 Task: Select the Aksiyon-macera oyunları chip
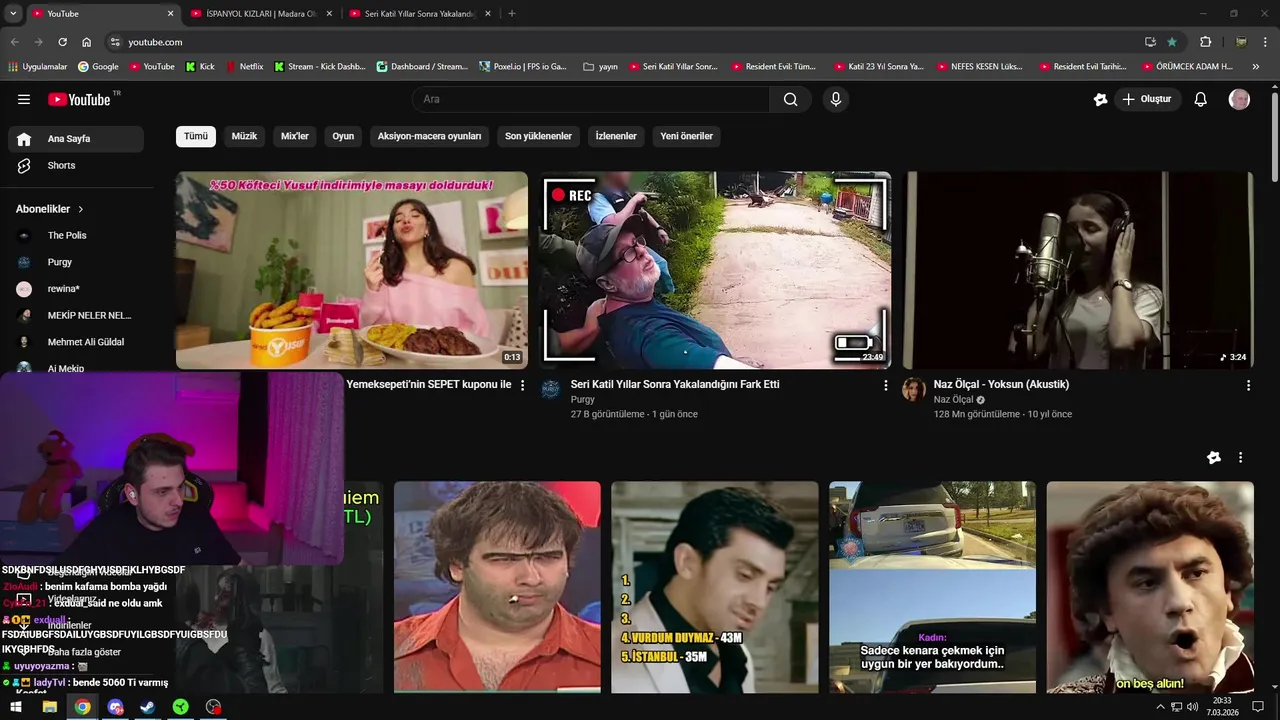[429, 136]
